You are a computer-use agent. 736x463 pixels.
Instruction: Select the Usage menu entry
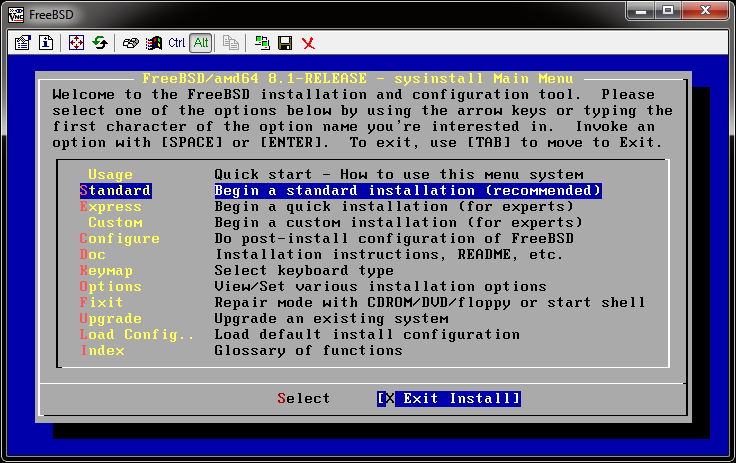point(110,174)
